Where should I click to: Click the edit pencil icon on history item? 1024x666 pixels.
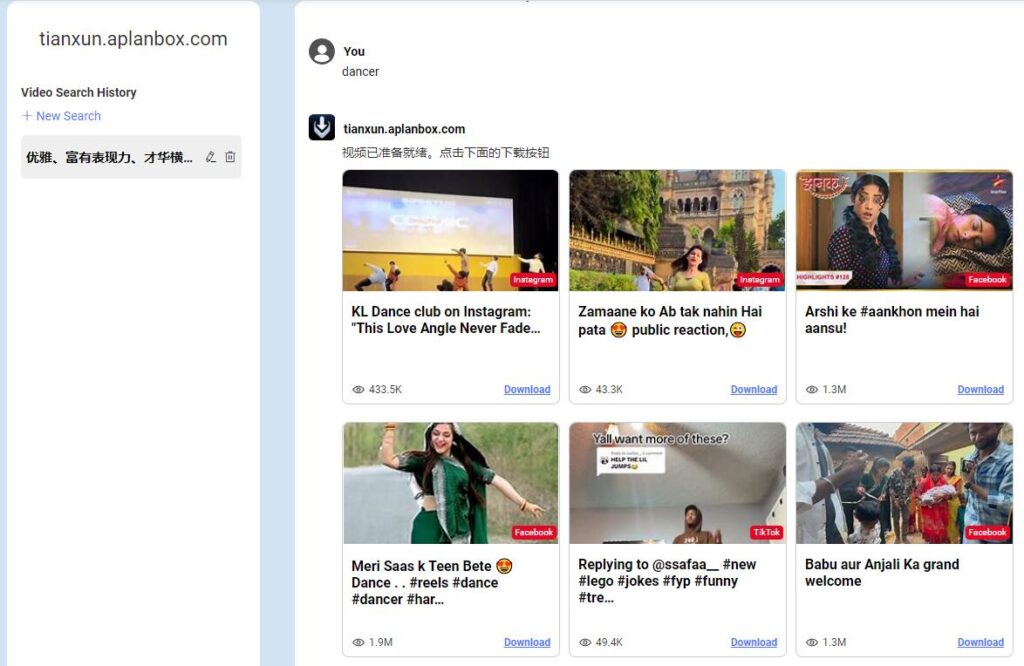[x=210, y=157]
